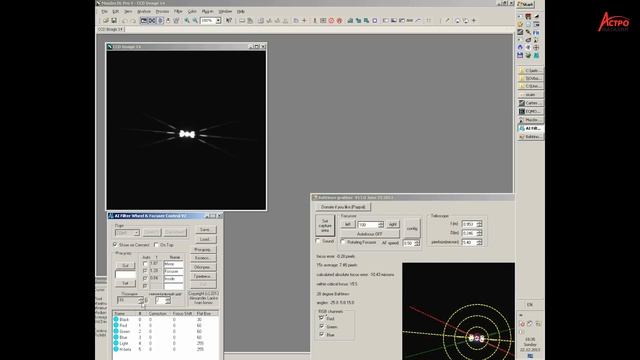640x360 pixels.
Task: Click the Bahtinov taskbar item
Action: 530,137
